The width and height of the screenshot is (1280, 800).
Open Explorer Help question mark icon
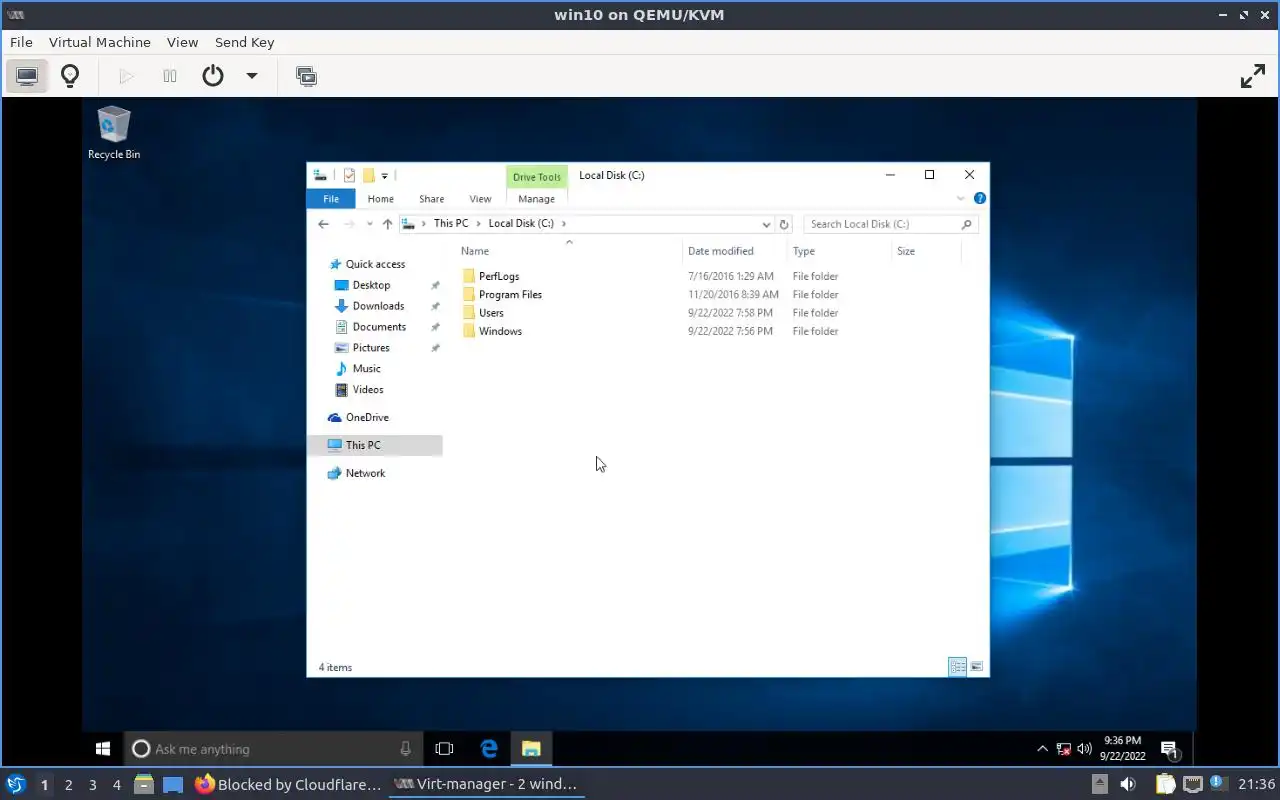[980, 199]
